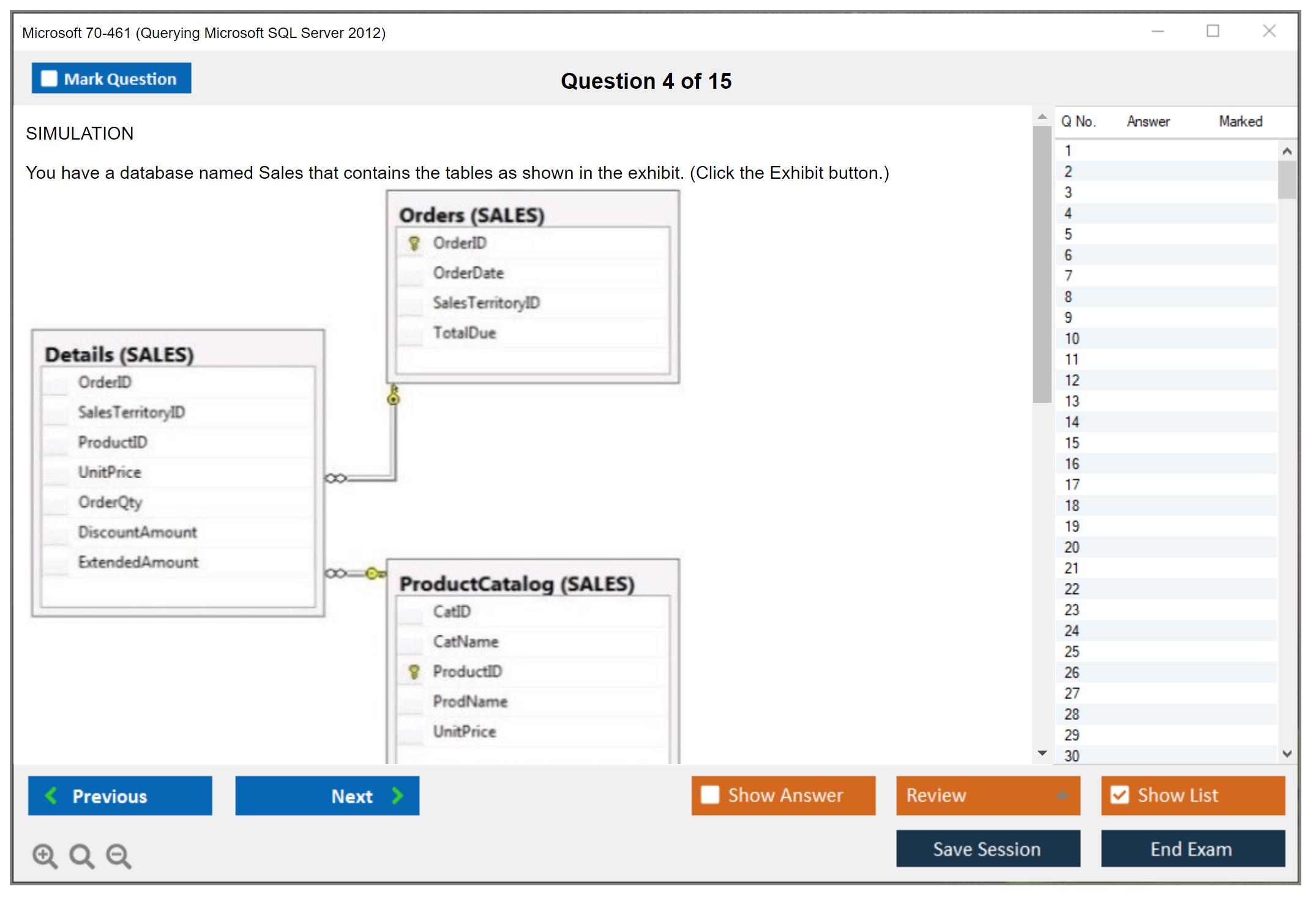The width and height of the screenshot is (1316, 900).
Task: Click question list scroll down arrow
Action: pyautogui.click(x=1287, y=754)
